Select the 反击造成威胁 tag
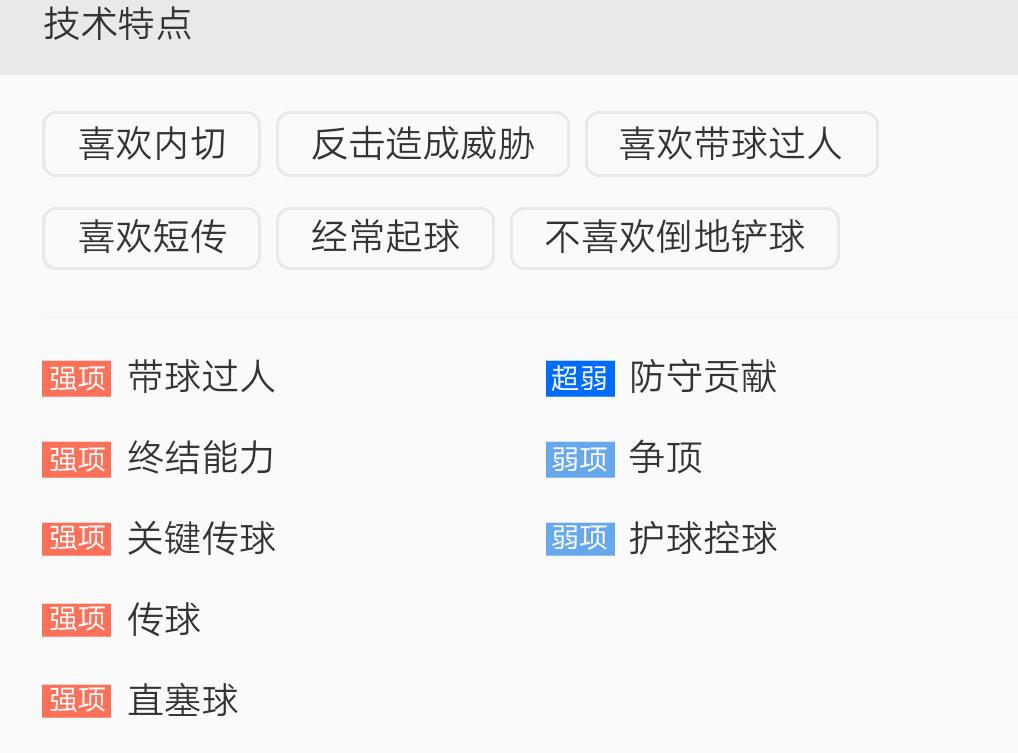This screenshot has height=753, width=1018. pyautogui.click(x=422, y=144)
